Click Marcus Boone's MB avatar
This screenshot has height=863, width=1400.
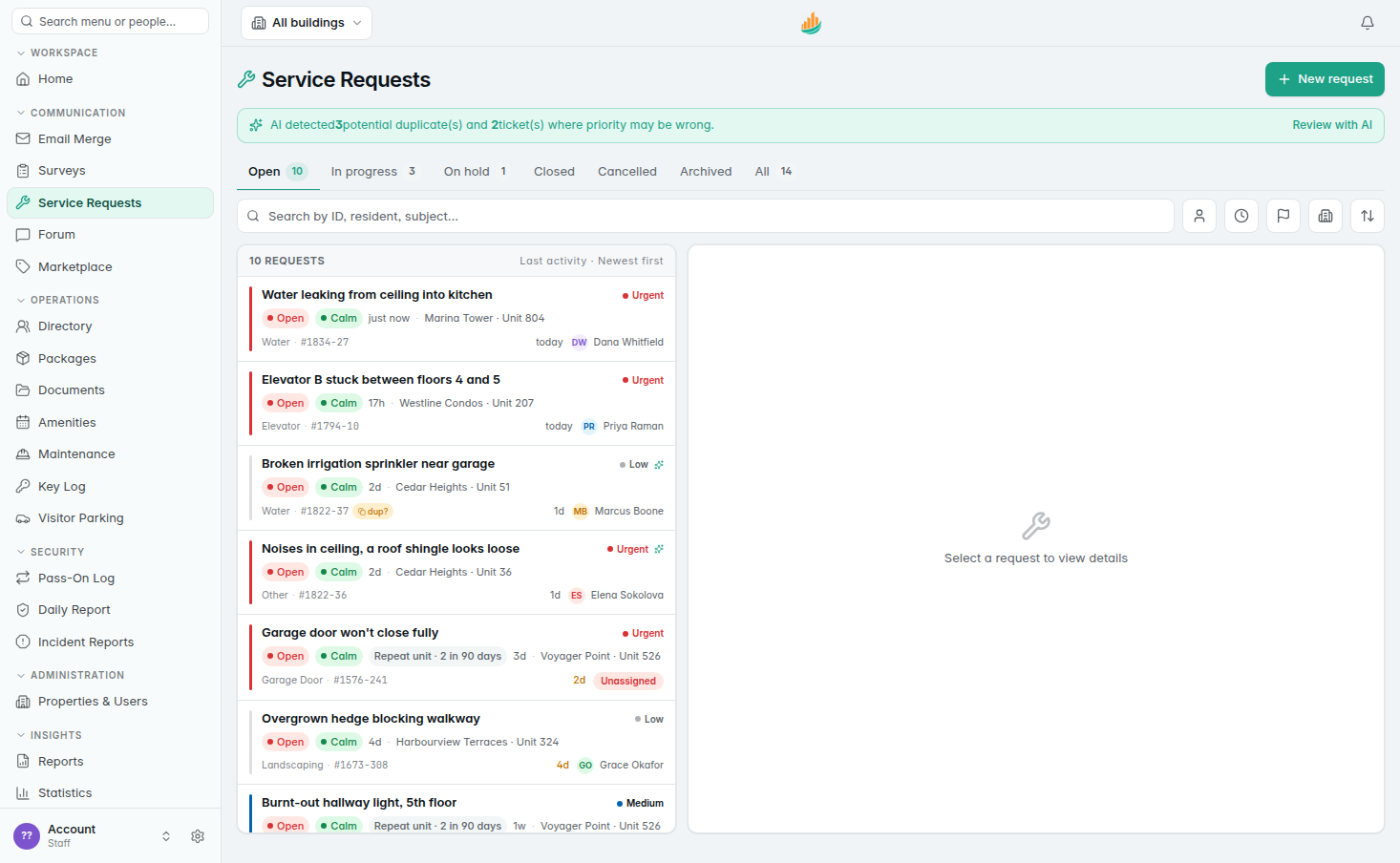pos(581,512)
